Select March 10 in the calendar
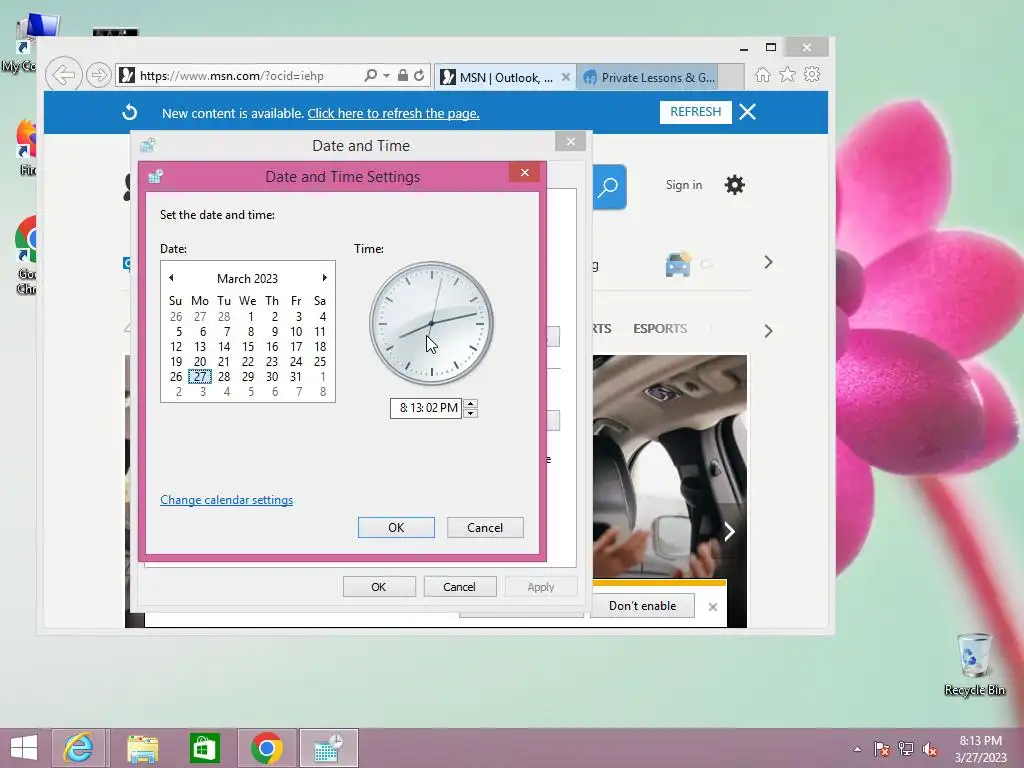The height and width of the screenshot is (768, 1024). point(296,332)
